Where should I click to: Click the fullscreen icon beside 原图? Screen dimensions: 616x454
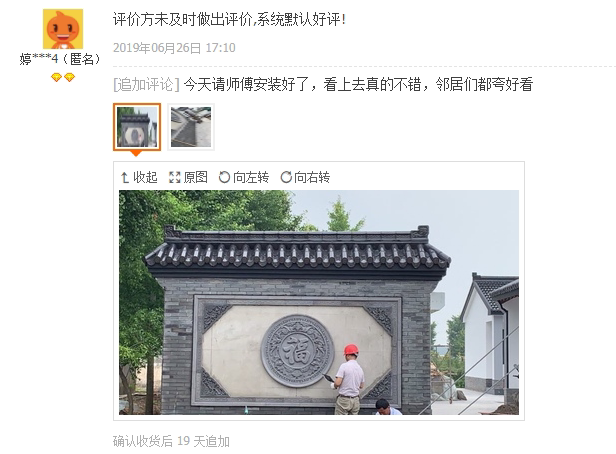[174, 178]
